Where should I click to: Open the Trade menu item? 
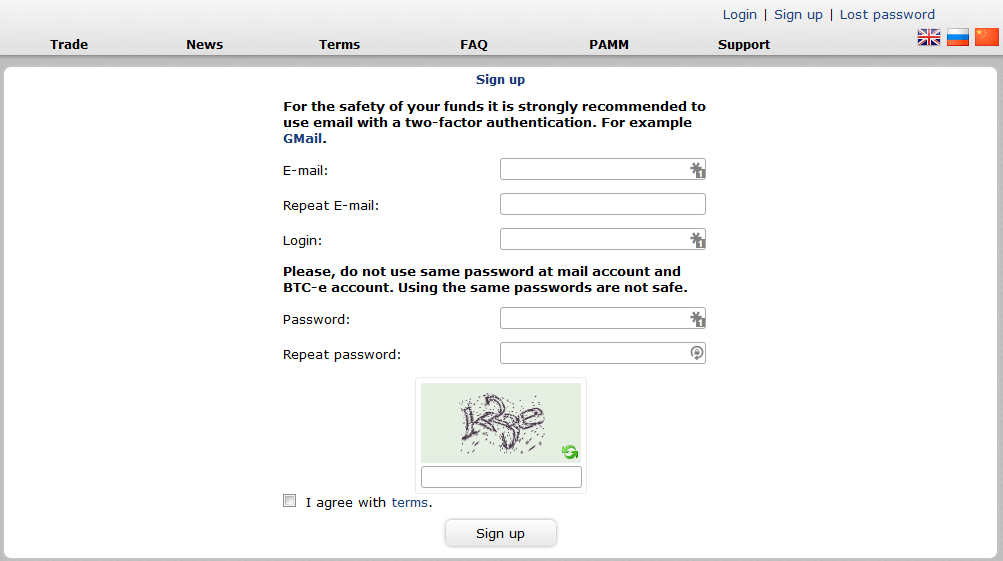click(x=69, y=45)
